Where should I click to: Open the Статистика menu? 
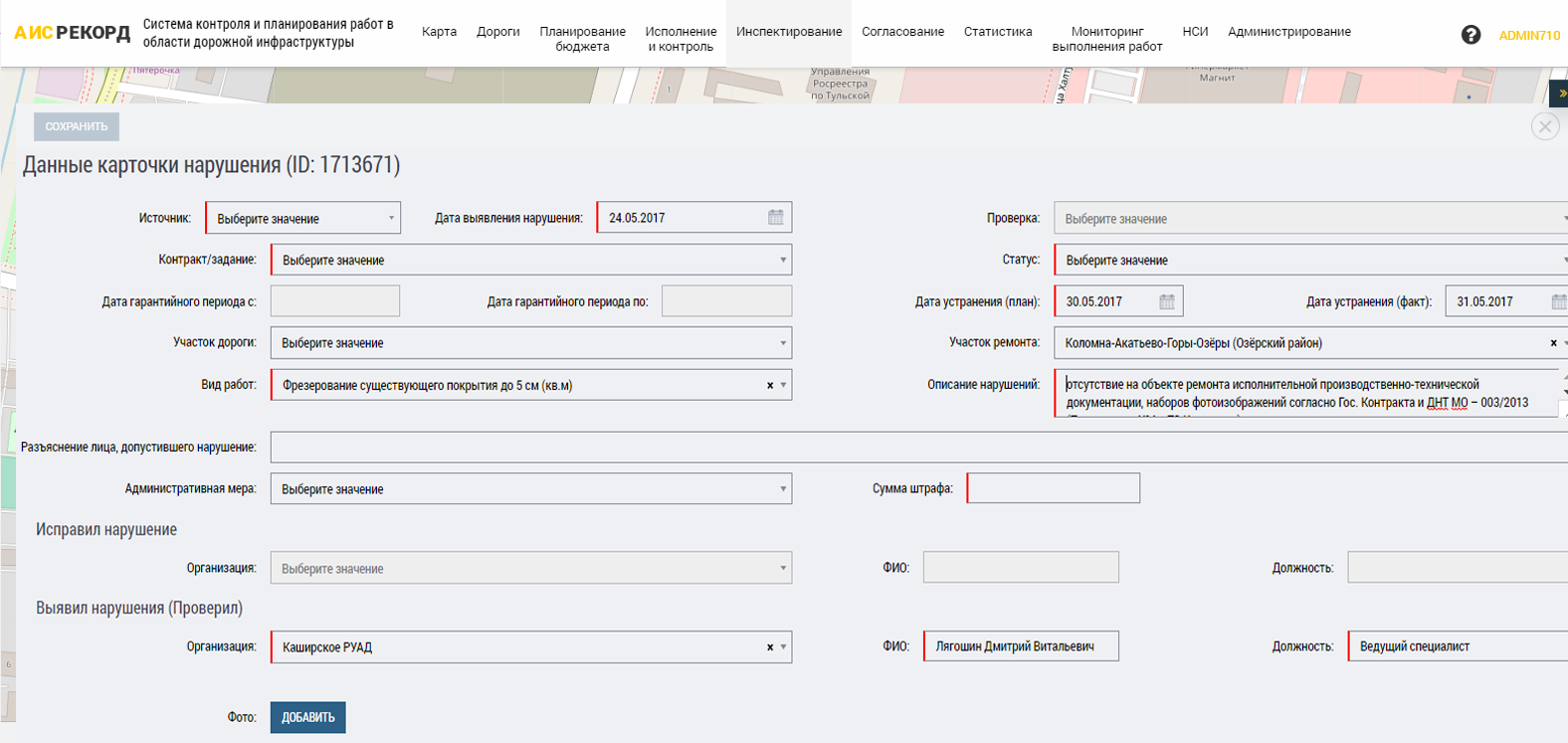998,32
